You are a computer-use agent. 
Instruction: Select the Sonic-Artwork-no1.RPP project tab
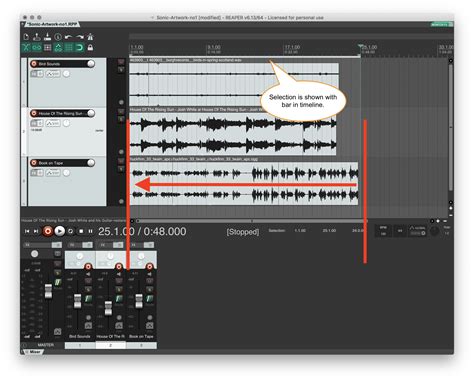(x=52, y=24)
